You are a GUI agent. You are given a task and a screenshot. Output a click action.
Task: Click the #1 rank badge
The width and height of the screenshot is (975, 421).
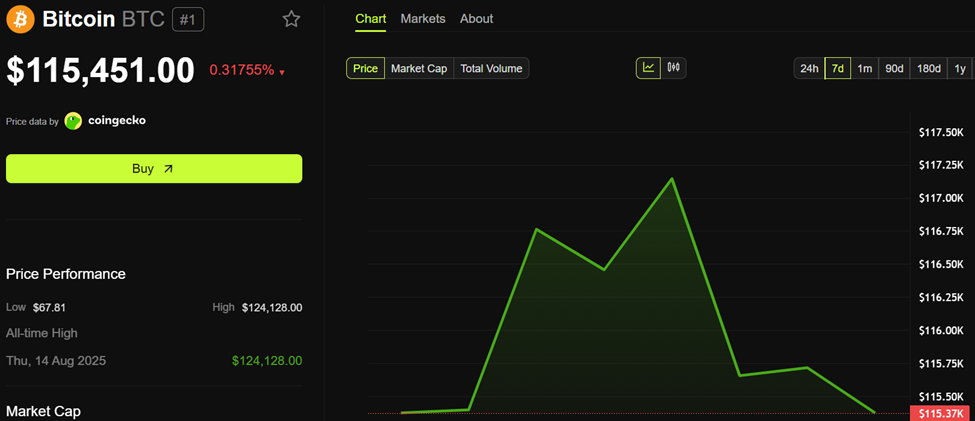pyautogui.click(x=188, y=20)
